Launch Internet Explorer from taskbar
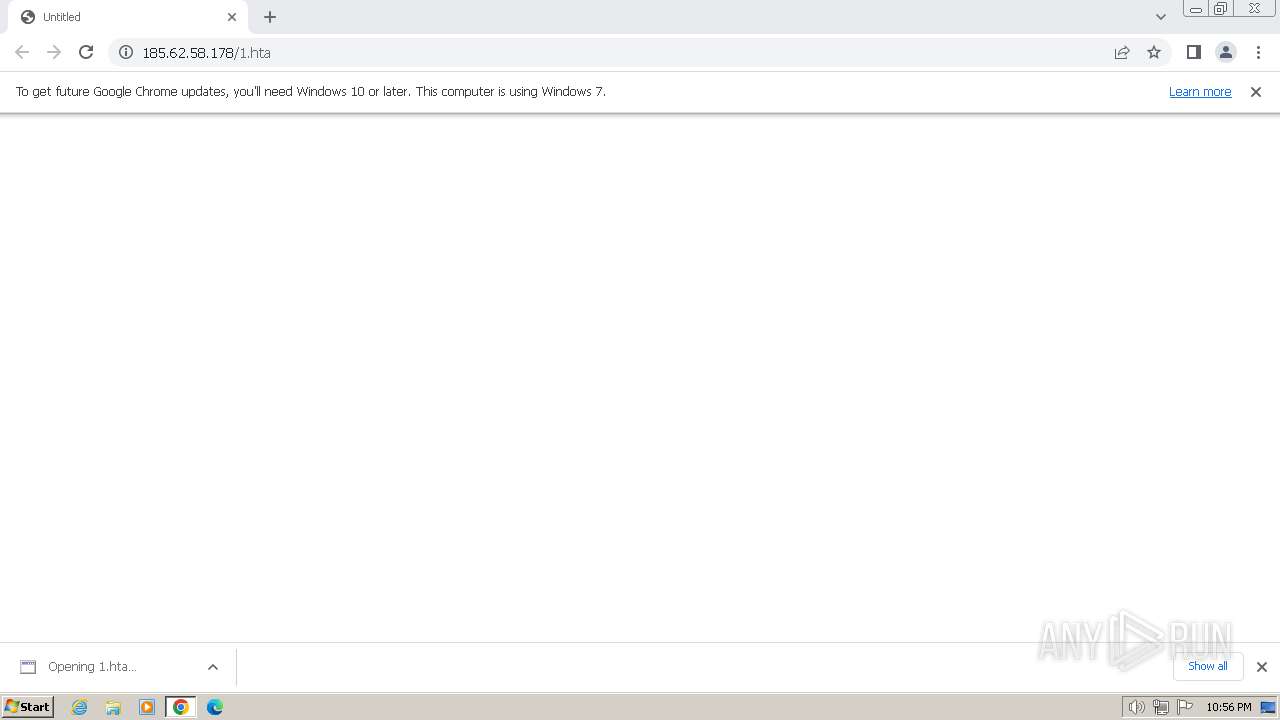The height and width of the screenshot is (720, 1280). 80,707
